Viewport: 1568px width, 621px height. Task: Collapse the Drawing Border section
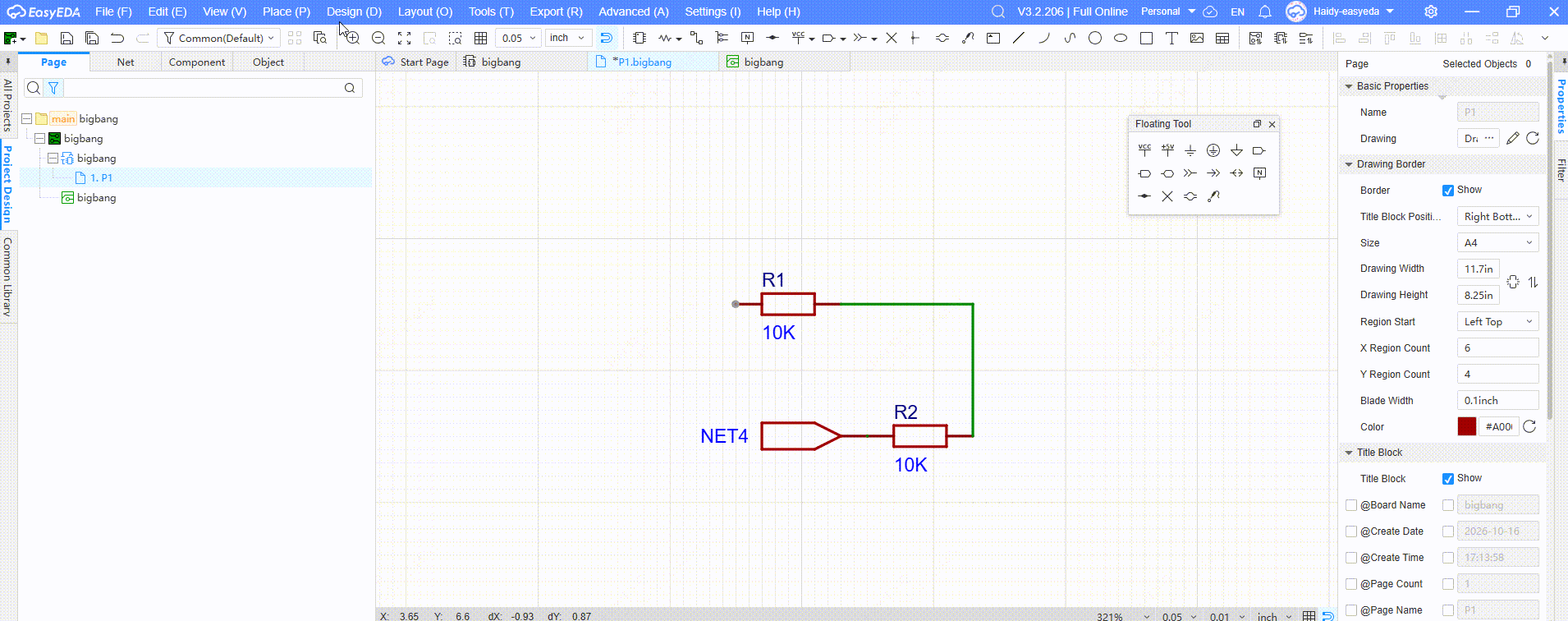coord(1349,164)
